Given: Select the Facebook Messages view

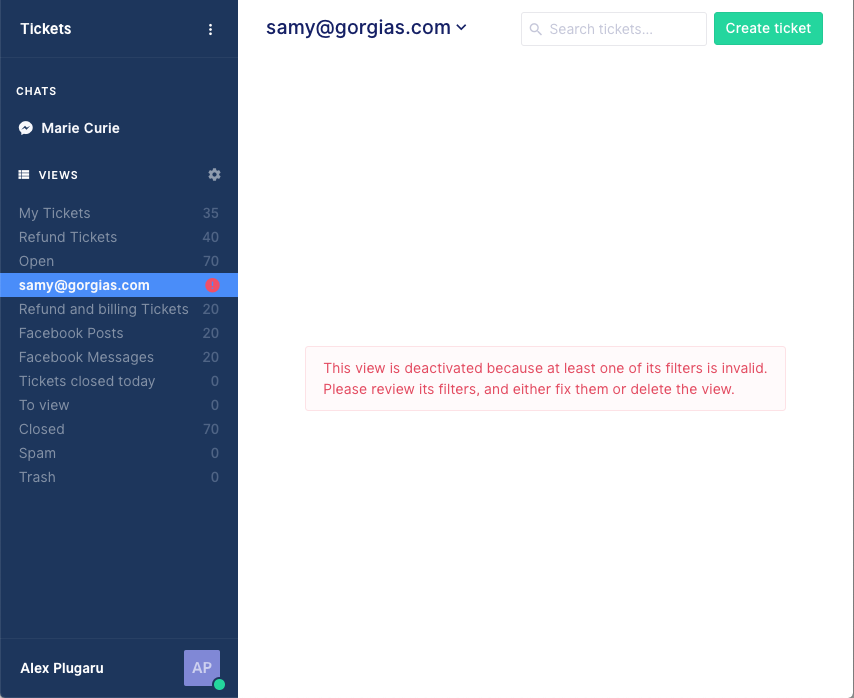Looking at the screenshot, I should tap(119, 357).
